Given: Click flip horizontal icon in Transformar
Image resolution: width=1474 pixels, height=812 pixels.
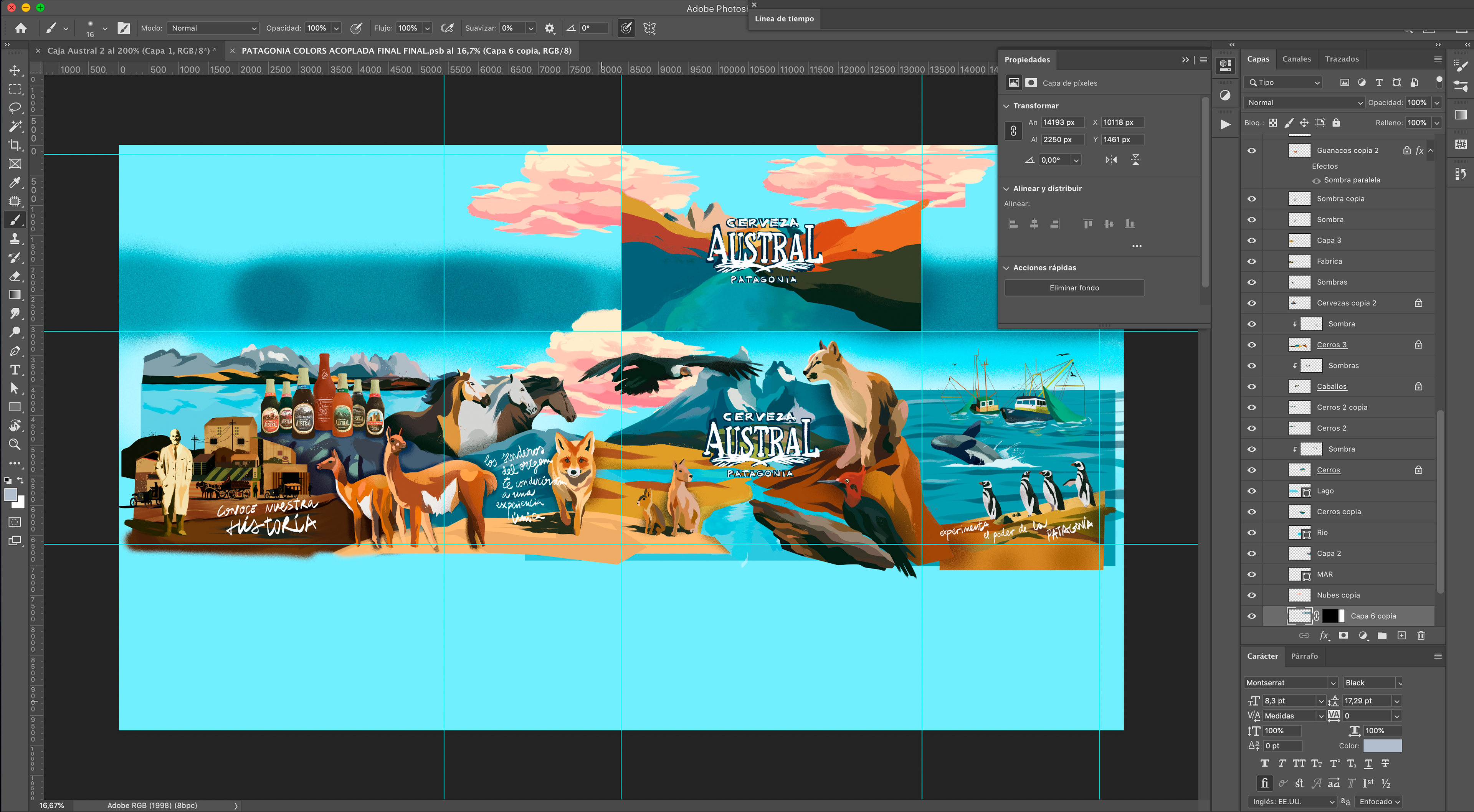Looking at the screenshot, I should tap(1110, 160).
